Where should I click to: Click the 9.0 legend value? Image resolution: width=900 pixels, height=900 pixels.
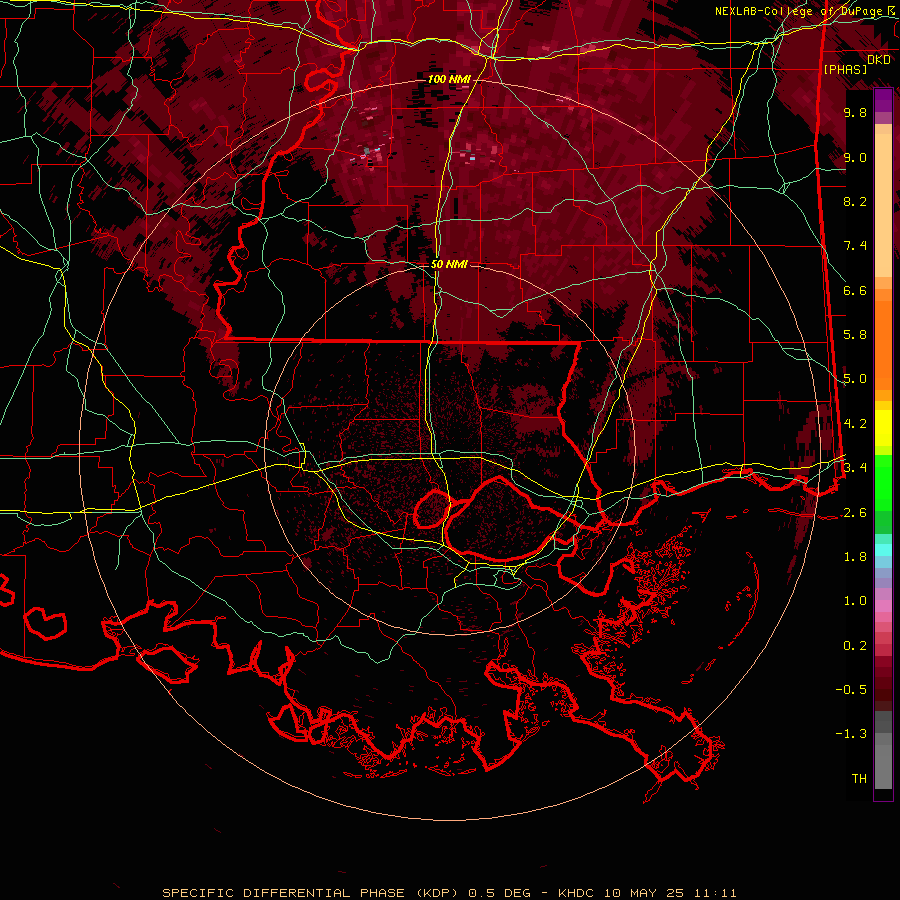[x=855, y=157]
